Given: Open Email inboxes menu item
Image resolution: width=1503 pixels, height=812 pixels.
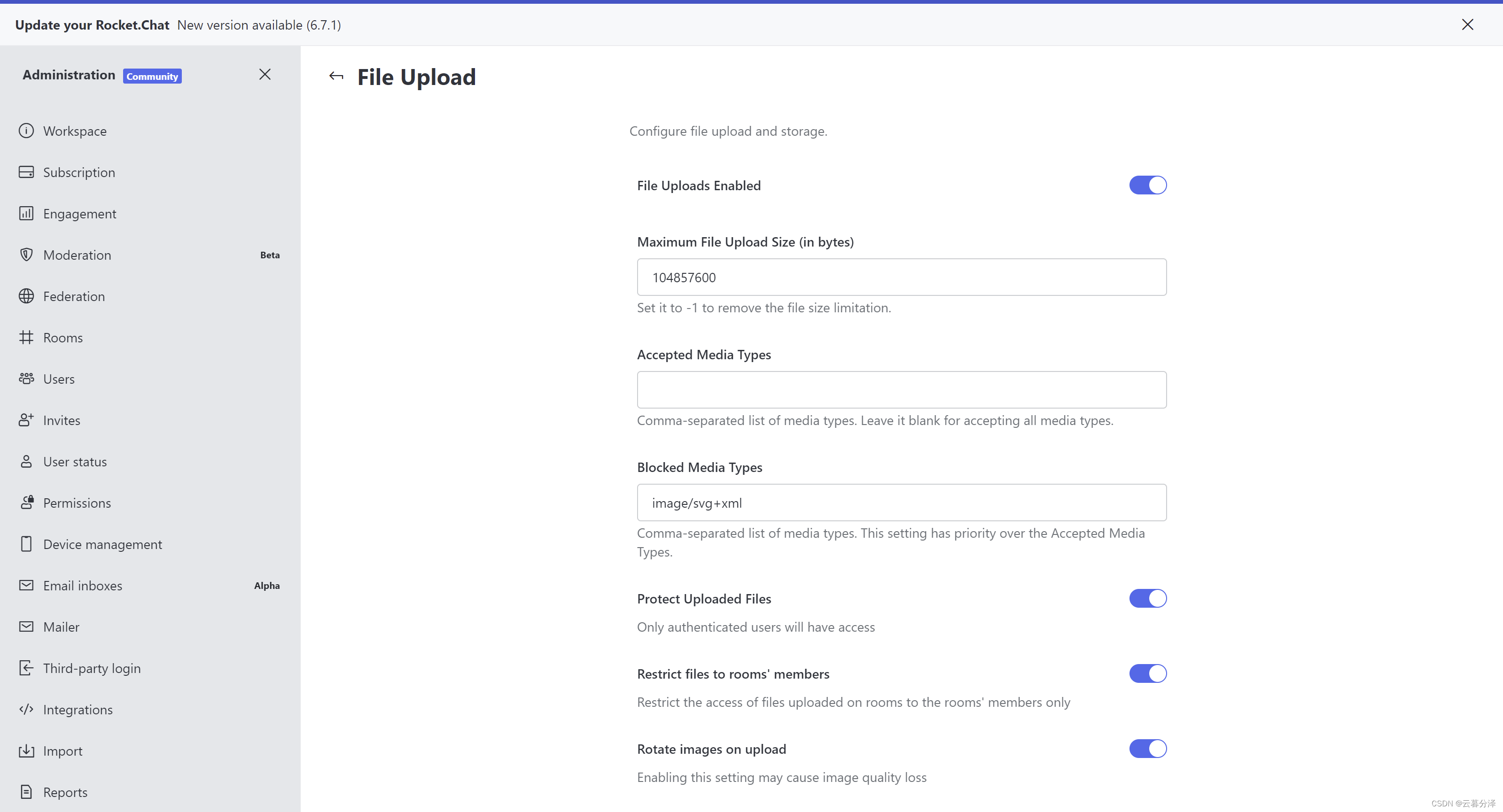Looking at the screenshot, I should [82, 586].
